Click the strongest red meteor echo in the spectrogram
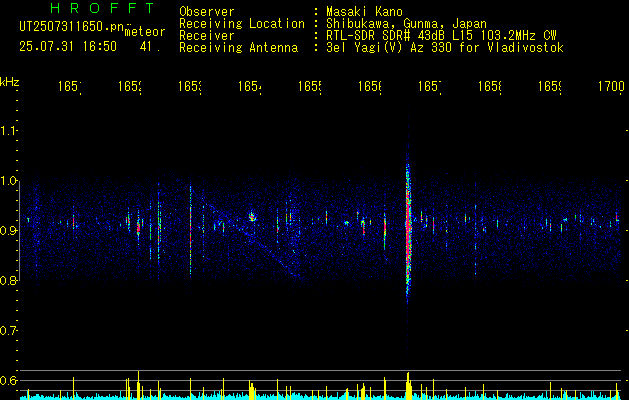 [x=408, y=229]
